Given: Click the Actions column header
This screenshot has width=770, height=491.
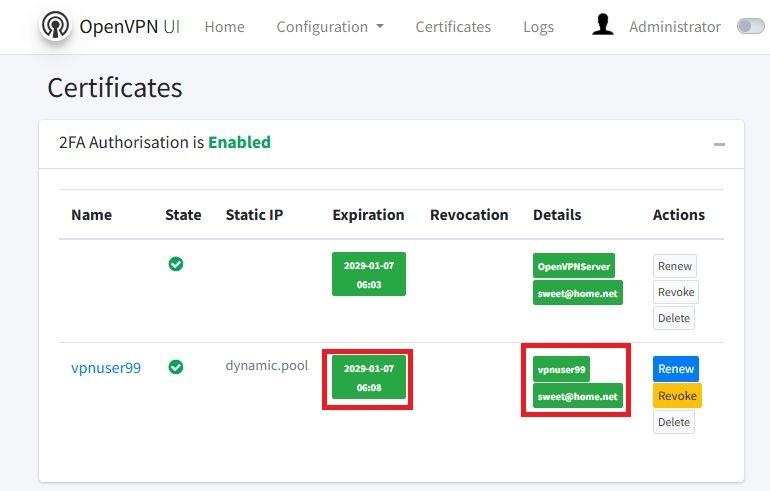Looking at the screenshot, I should pos(679,215).
